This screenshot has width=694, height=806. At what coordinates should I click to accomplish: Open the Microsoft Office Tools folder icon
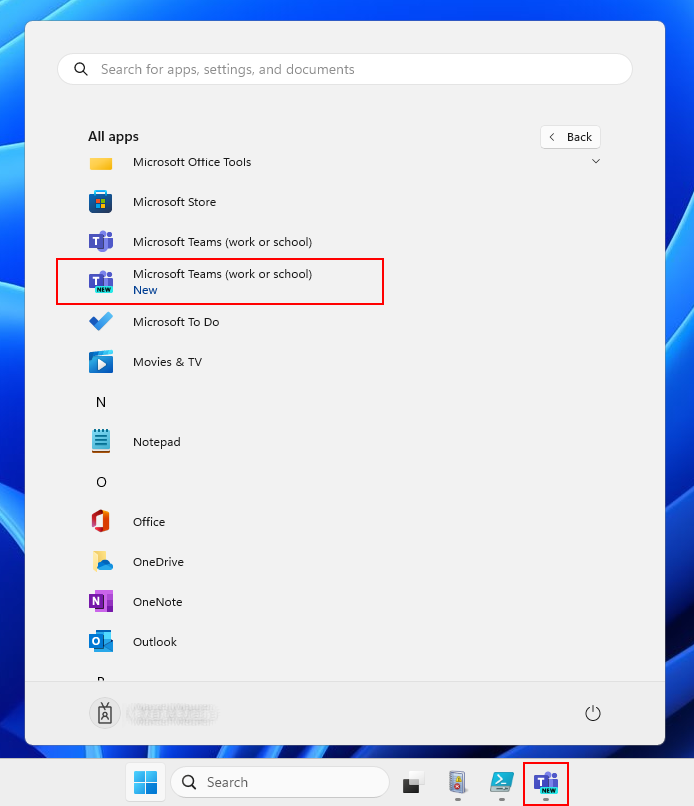101,163
